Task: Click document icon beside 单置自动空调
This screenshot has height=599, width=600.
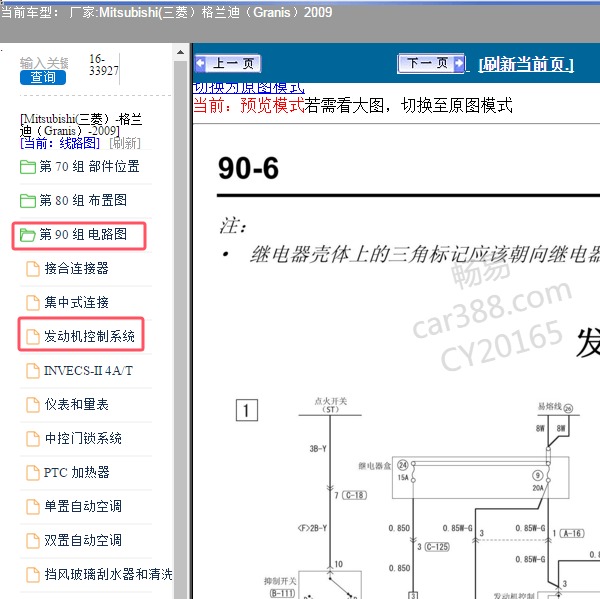Action: point(33,506)
